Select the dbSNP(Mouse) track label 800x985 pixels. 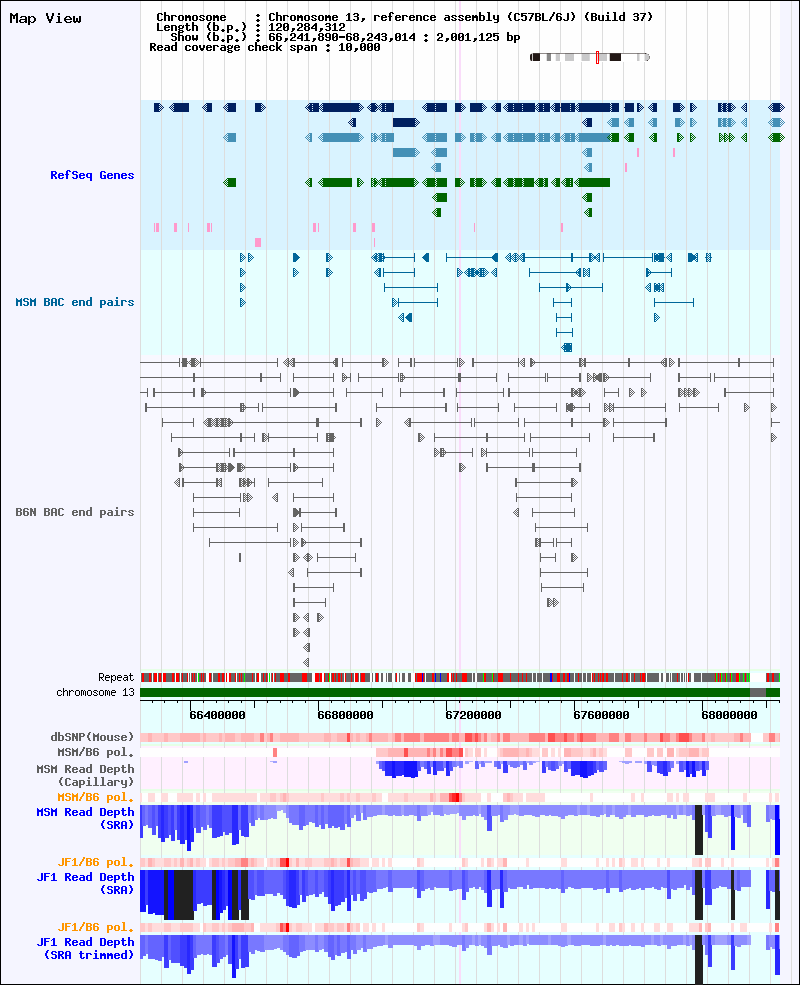pyautogui.click(x=92, y=737)
